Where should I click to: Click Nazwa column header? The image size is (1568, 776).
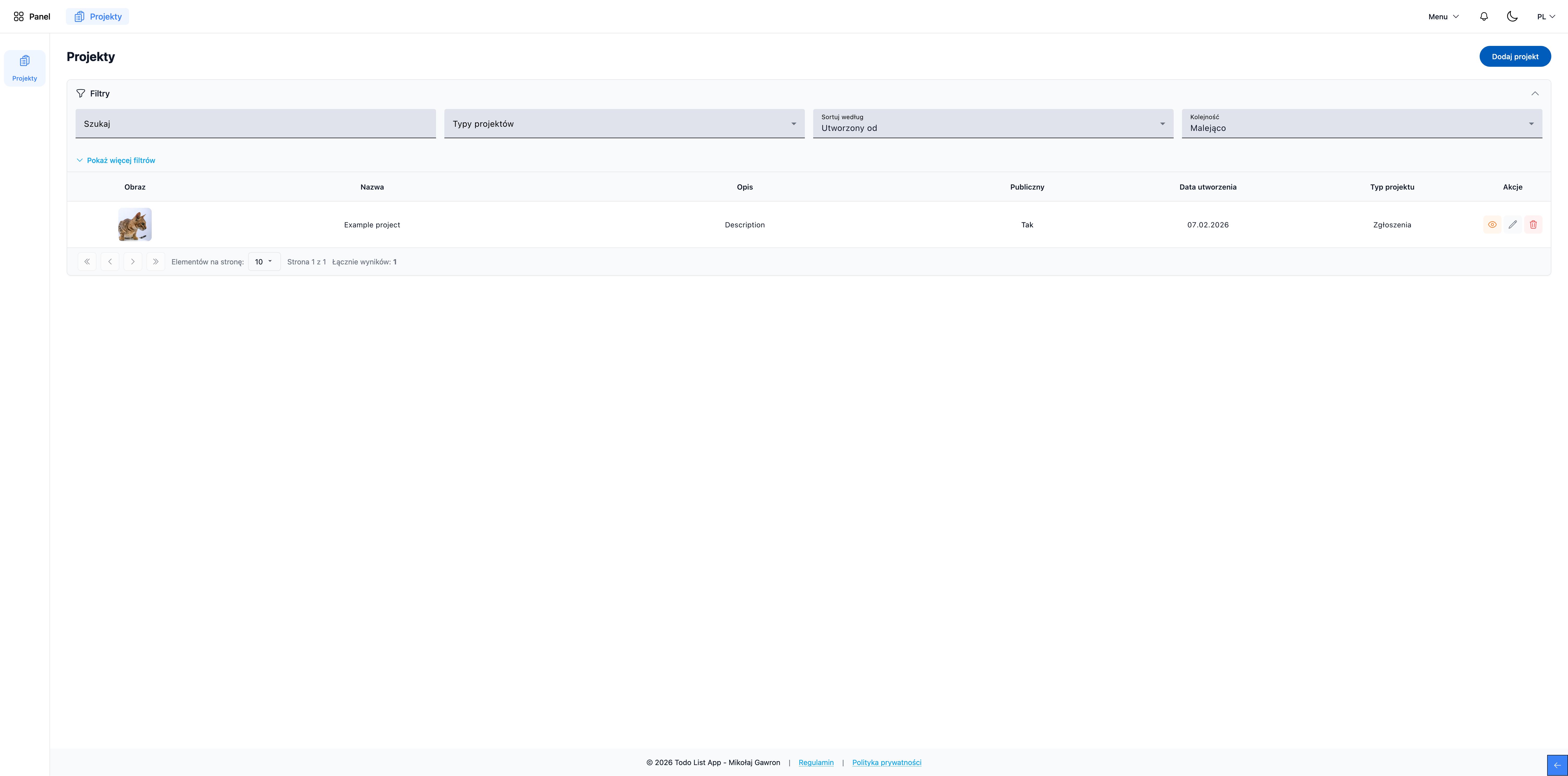click(372, 187)
